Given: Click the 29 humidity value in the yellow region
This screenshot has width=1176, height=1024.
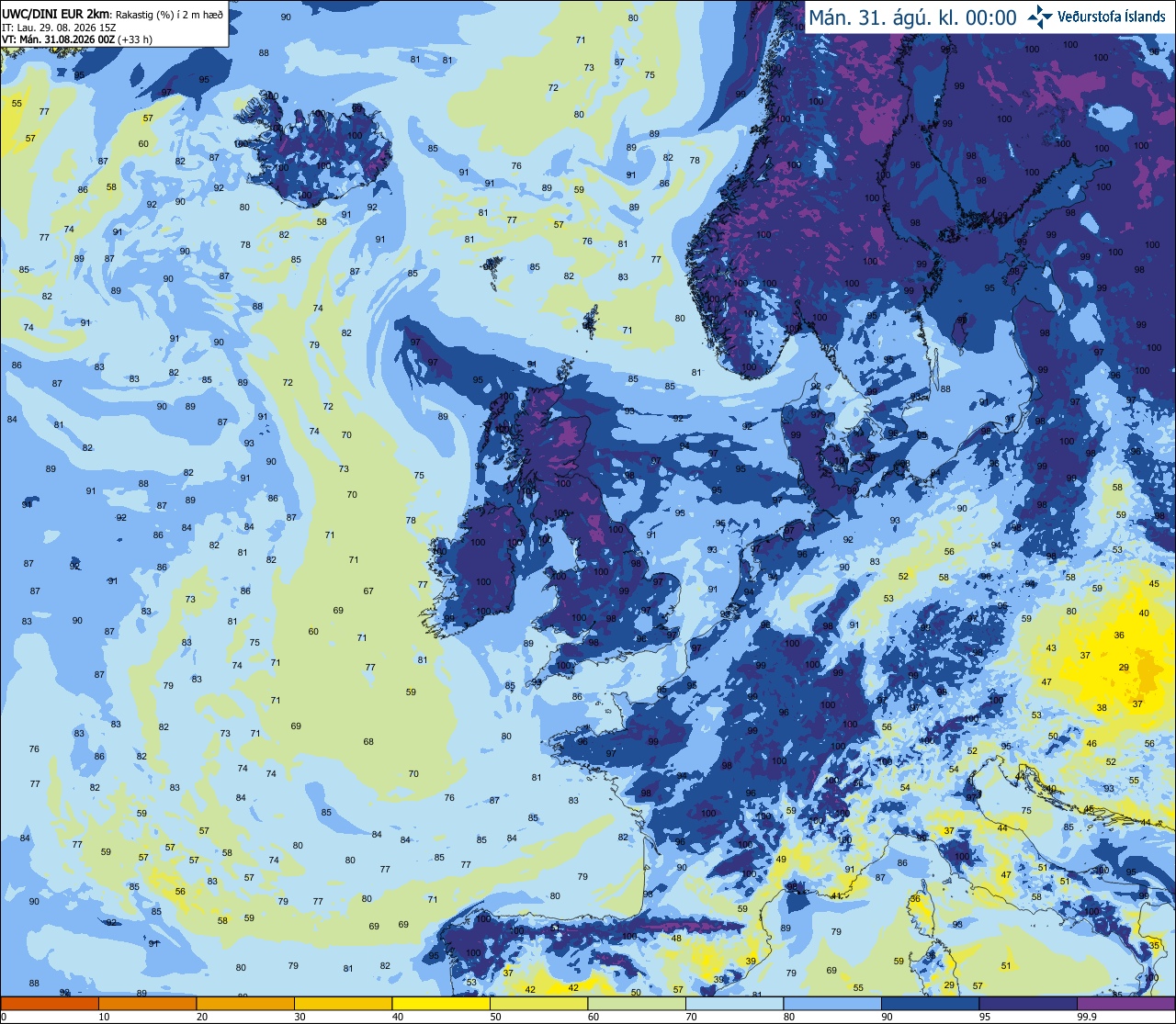Looking at the screenshot, I should tap(1124, 668).
